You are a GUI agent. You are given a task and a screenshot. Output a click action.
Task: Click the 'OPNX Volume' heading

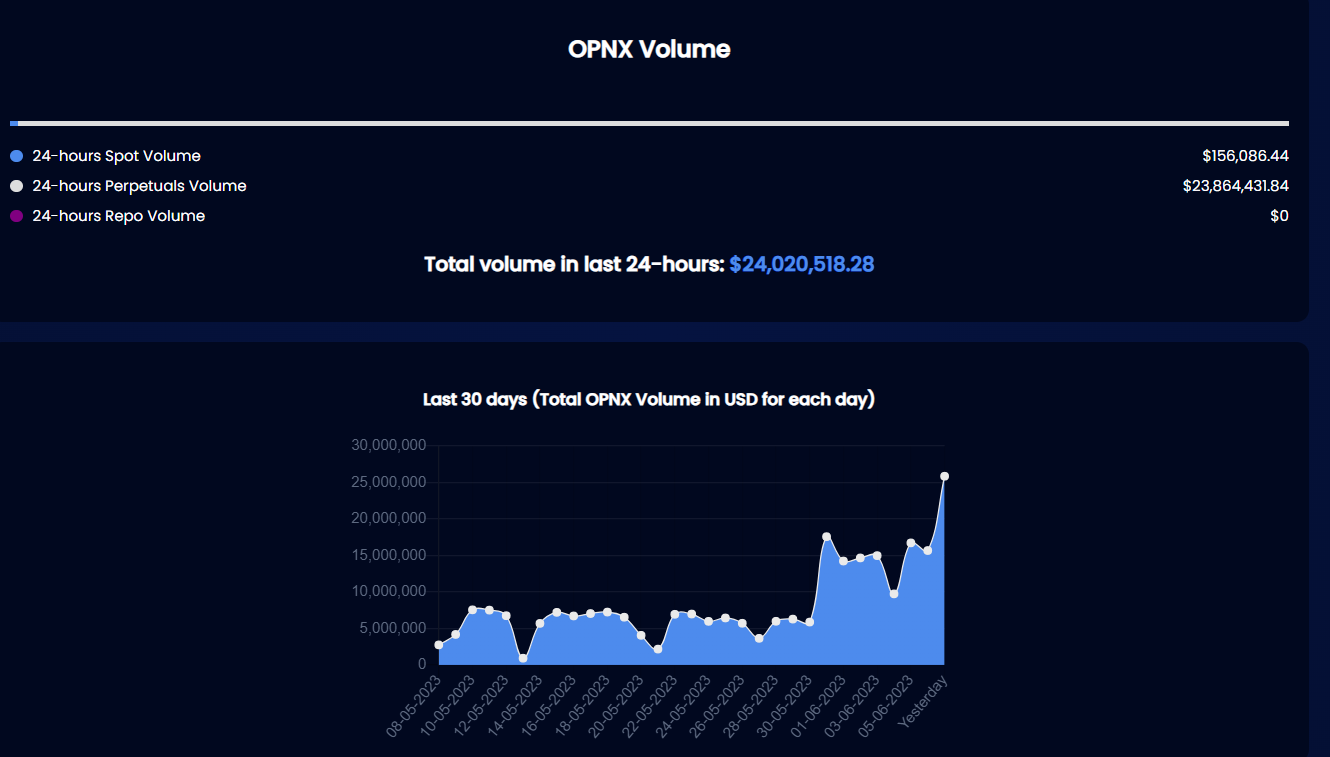649,49
